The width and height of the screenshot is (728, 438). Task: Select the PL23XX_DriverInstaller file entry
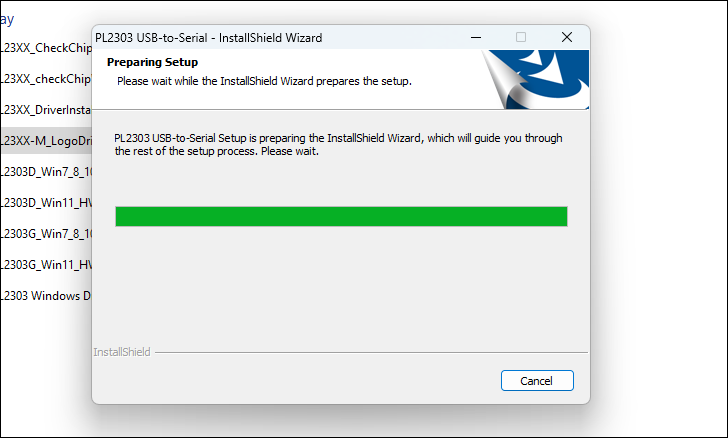click(46, 109)
